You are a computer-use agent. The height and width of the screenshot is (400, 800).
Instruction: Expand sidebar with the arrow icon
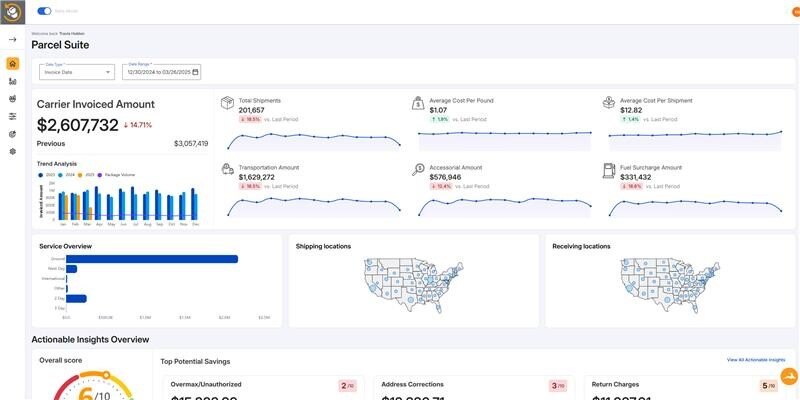tap(12, 40)
